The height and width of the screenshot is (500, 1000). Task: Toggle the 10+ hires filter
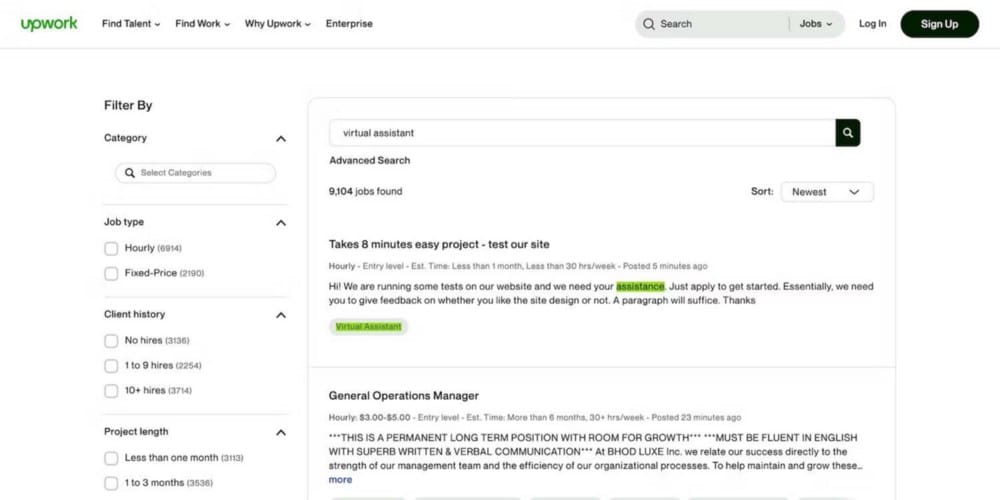[x=111, y=391]
